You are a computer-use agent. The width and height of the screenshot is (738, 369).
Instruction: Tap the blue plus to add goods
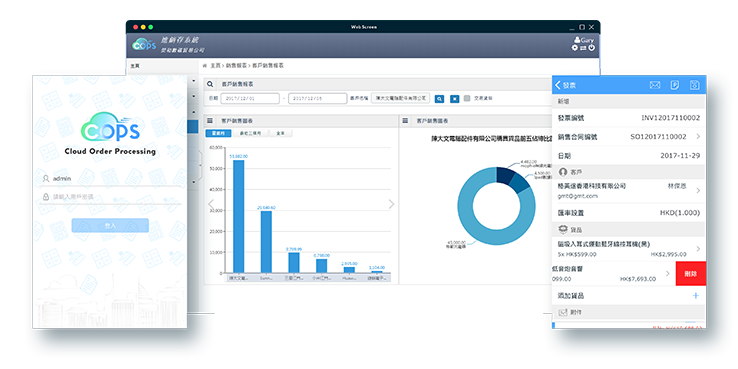696,296
